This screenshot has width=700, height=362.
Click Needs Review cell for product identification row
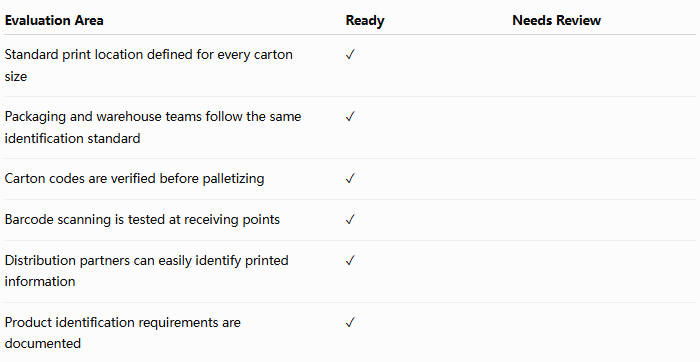click(x=604, y=333)
